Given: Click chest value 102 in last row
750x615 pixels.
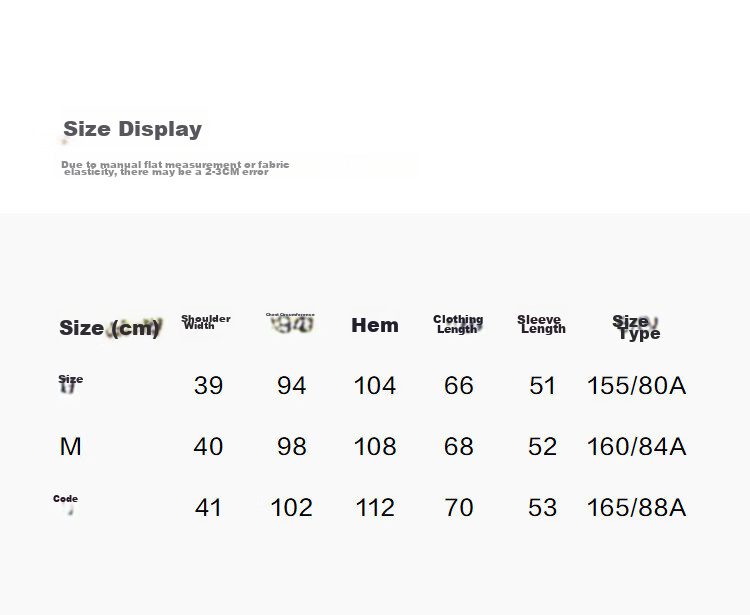Looking at the screenshot, I should (x=291, y=507).
